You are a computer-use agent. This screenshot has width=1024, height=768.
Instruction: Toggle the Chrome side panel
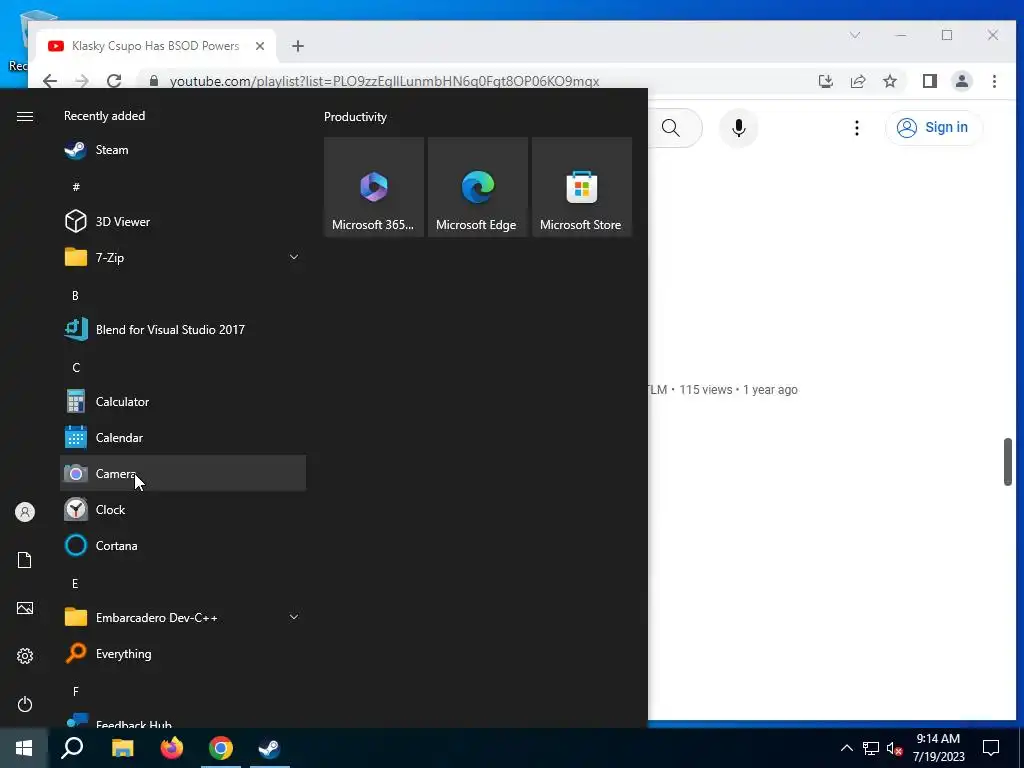click(929, 81)
